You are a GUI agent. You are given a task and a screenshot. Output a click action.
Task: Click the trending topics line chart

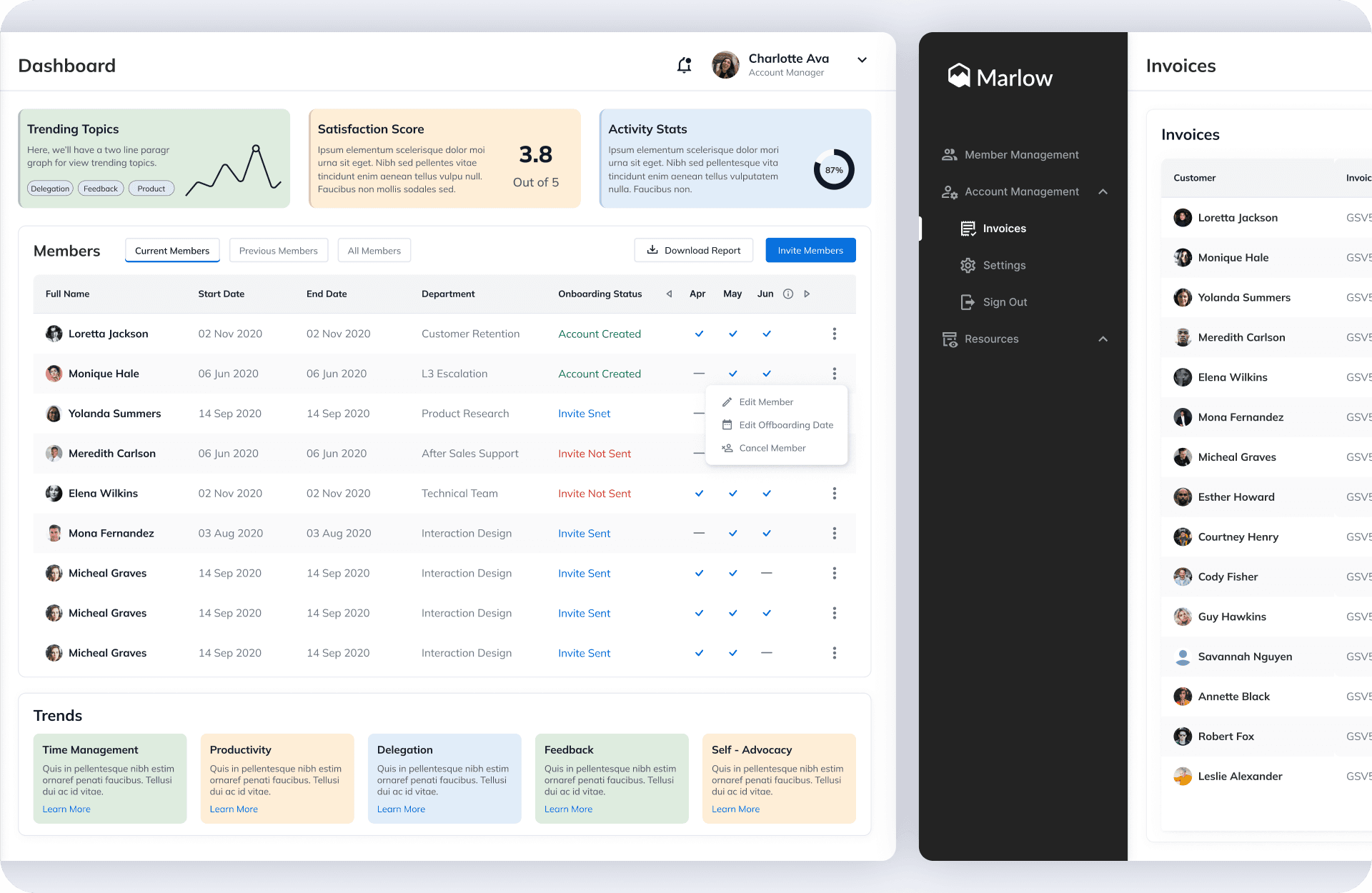[234, 170]
